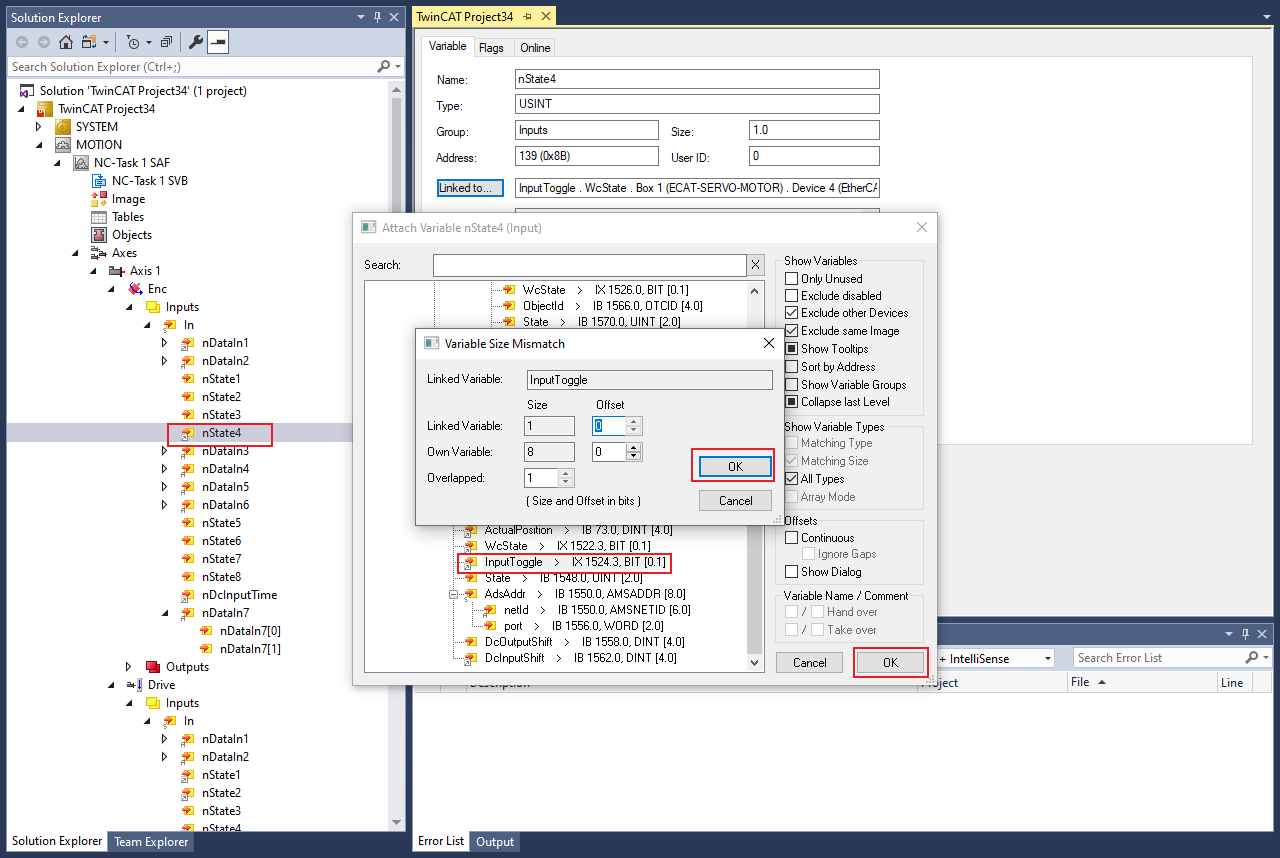Click the Objects node icon
Image resolution: width=1280 pixels, height=858 pixels.
coord(99,235)
